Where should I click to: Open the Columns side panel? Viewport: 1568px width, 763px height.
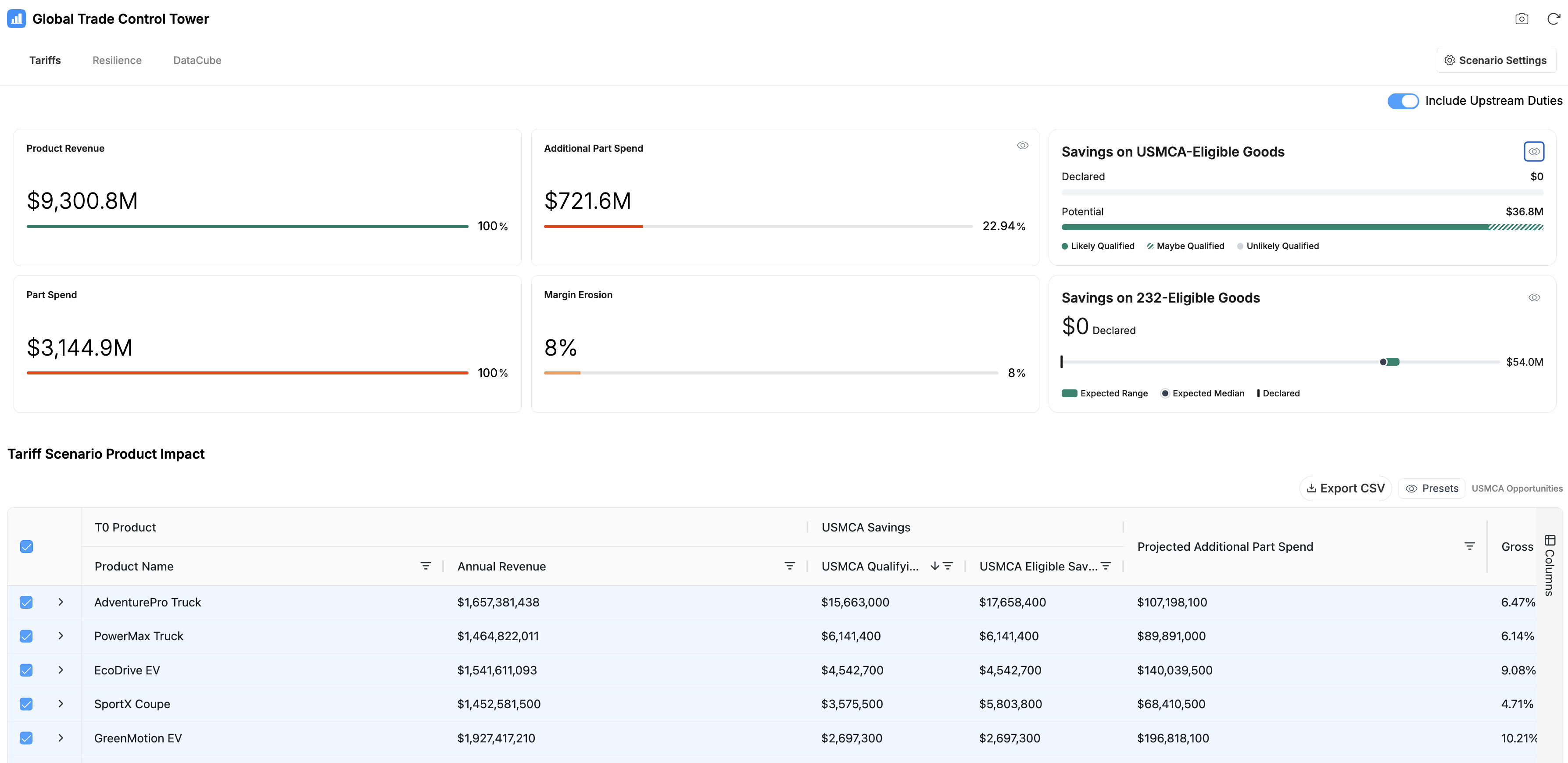coord(1550,565)
